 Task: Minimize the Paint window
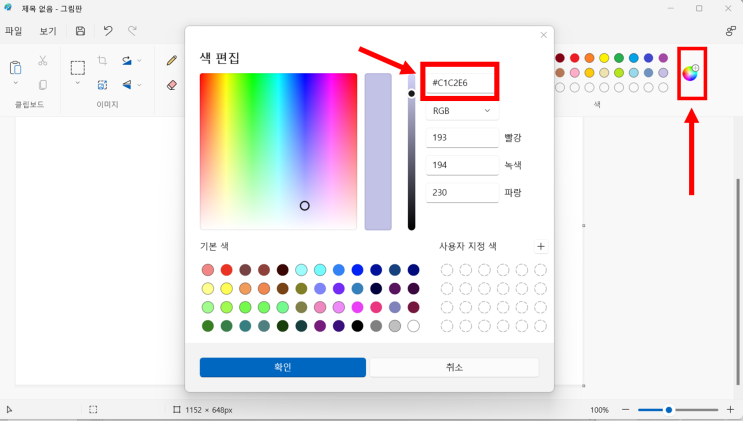(671, 8)
